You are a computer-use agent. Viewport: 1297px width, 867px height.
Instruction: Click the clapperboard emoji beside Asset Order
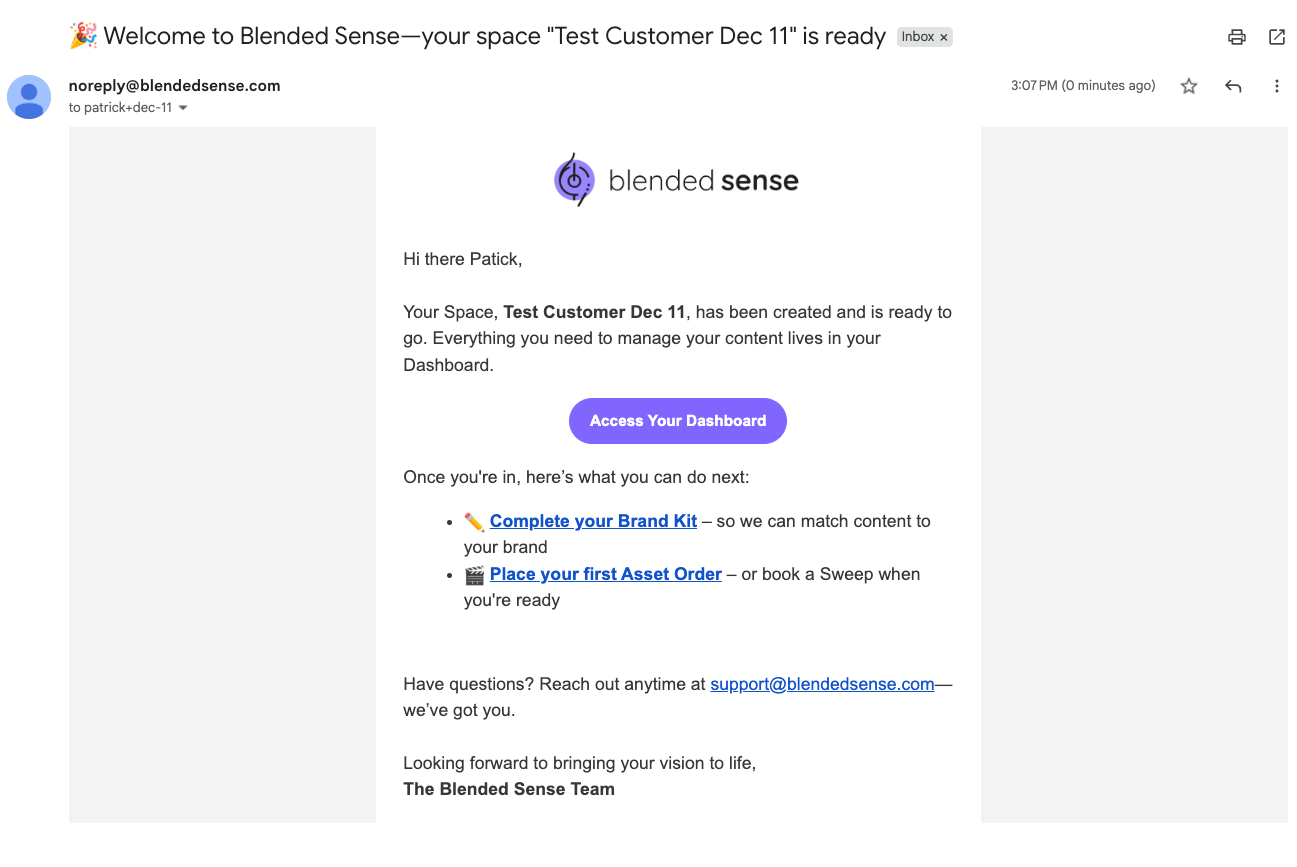coord(474,575)
